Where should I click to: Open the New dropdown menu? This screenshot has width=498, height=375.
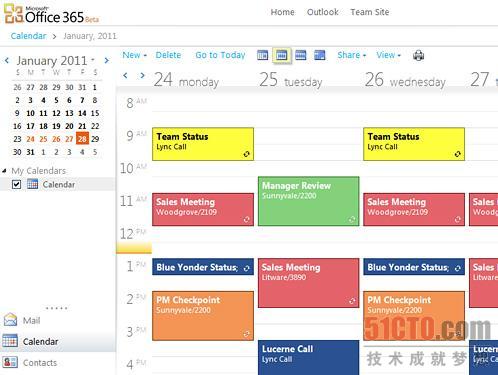[x=134, y=55]
